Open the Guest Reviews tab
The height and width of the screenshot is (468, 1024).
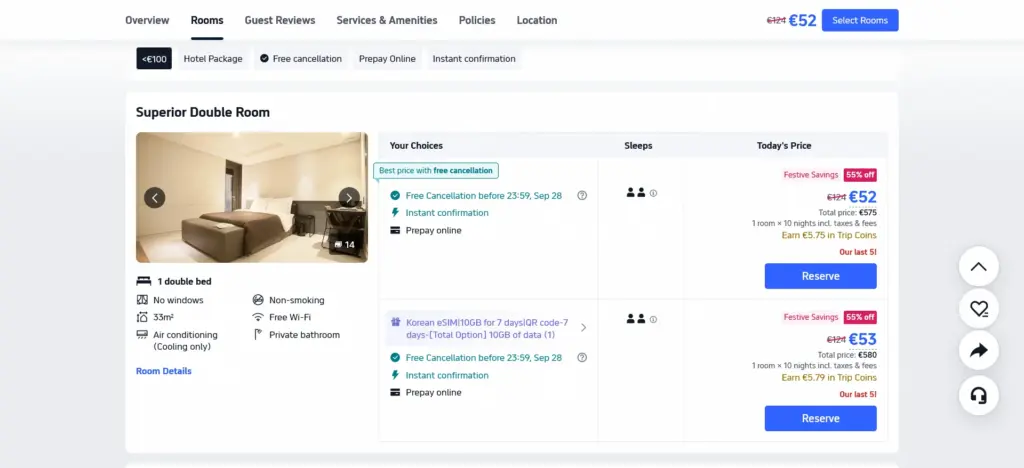280,20
